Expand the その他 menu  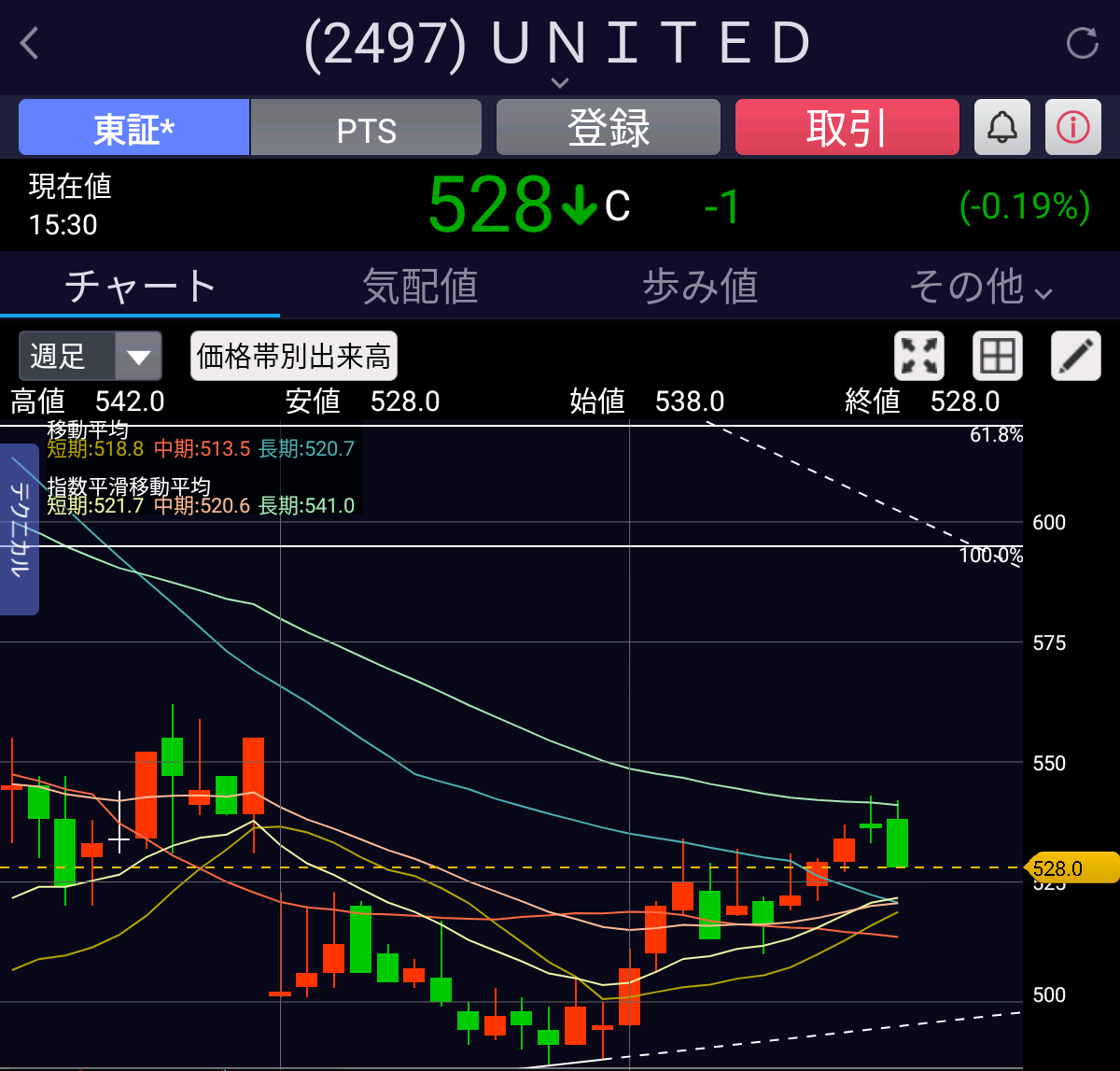(980, 287)
